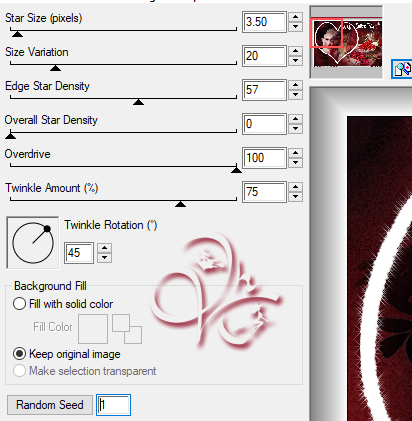Viewport: 412px width, 421px height.
Task: Decrease Twinkle Amount with down arrow
Action: tap(295, 197)
